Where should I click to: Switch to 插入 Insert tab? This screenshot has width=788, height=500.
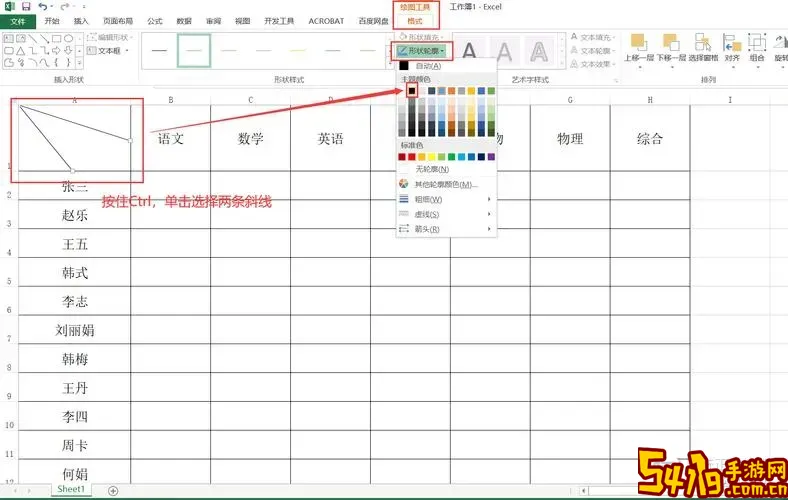click(x=81, y=21)
